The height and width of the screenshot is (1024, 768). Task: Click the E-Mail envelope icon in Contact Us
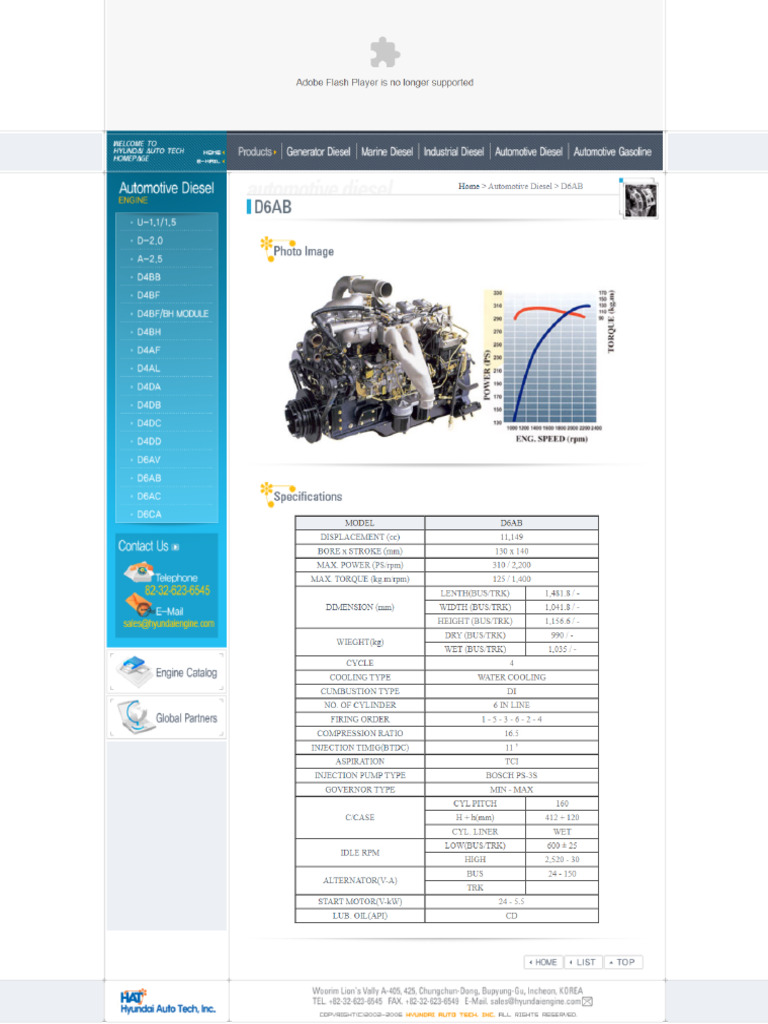pos(139,605)
